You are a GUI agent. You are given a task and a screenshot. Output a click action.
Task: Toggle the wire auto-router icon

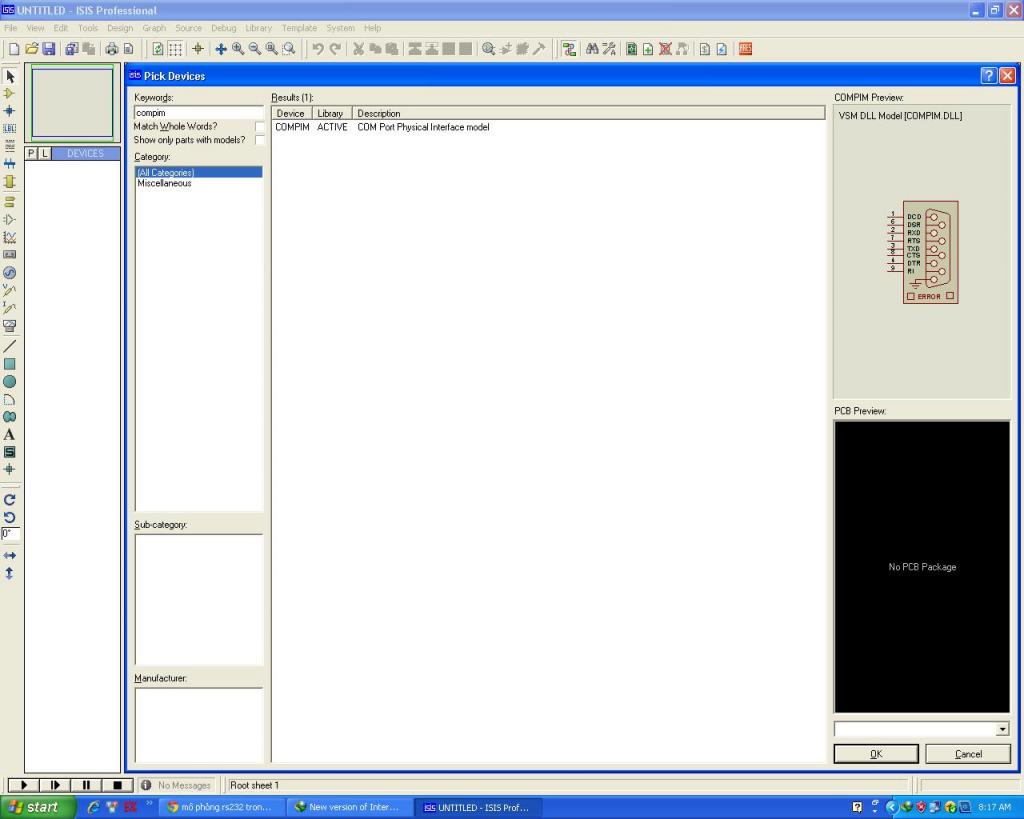(x=569, y=49)
